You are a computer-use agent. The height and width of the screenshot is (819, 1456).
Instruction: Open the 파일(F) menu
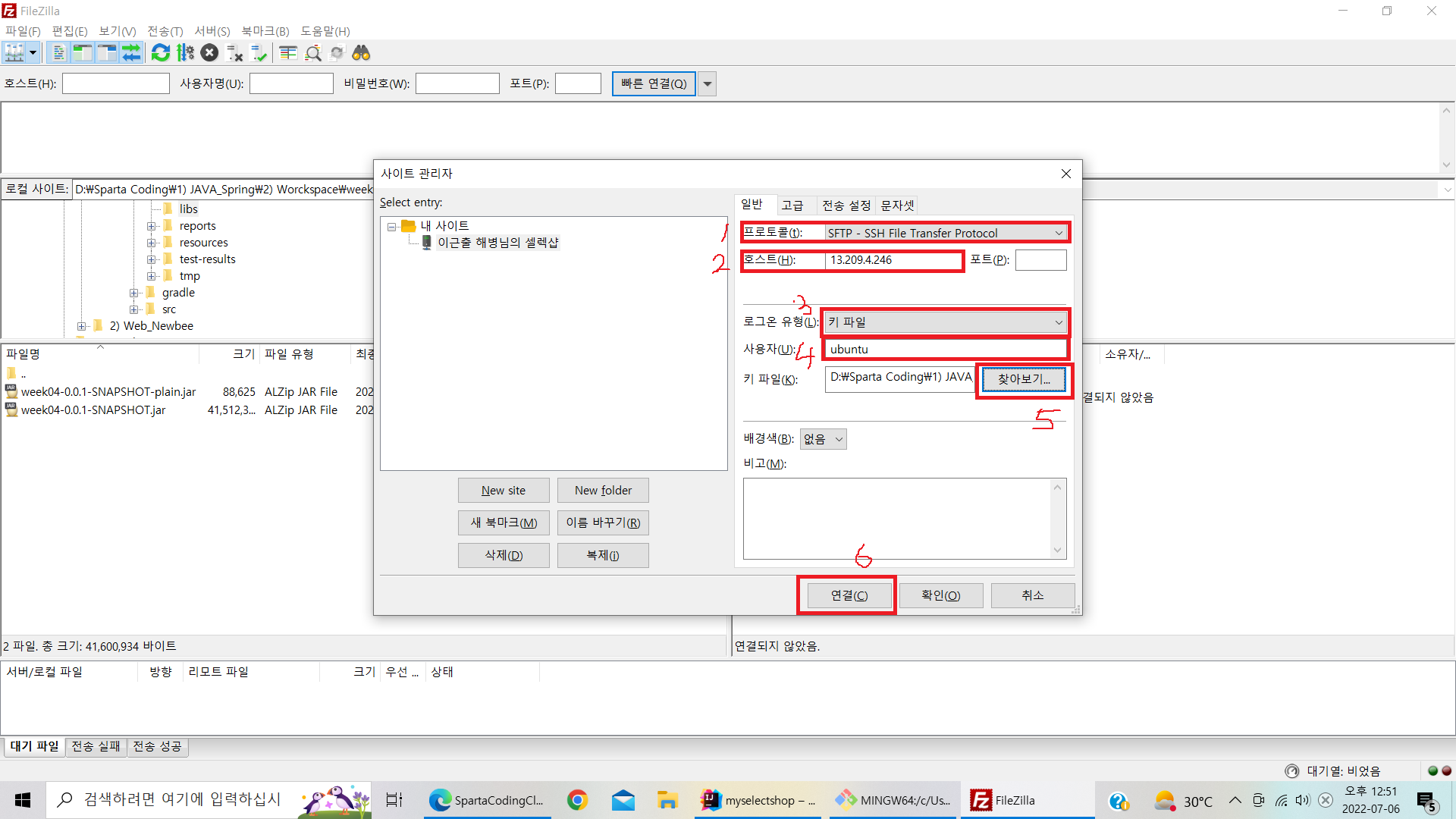(23, 31)
